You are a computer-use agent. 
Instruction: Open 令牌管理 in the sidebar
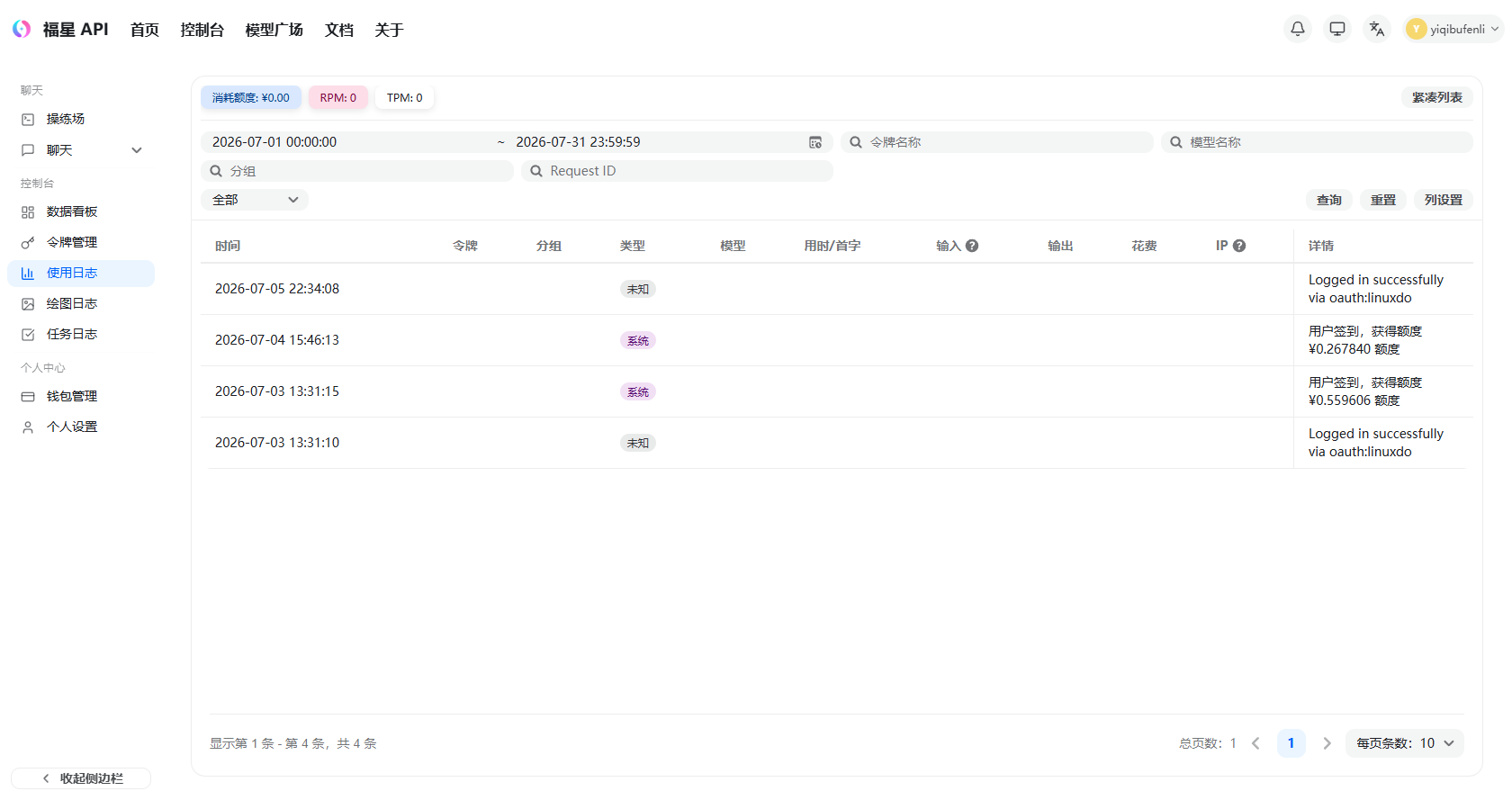[x=81, y=242]
